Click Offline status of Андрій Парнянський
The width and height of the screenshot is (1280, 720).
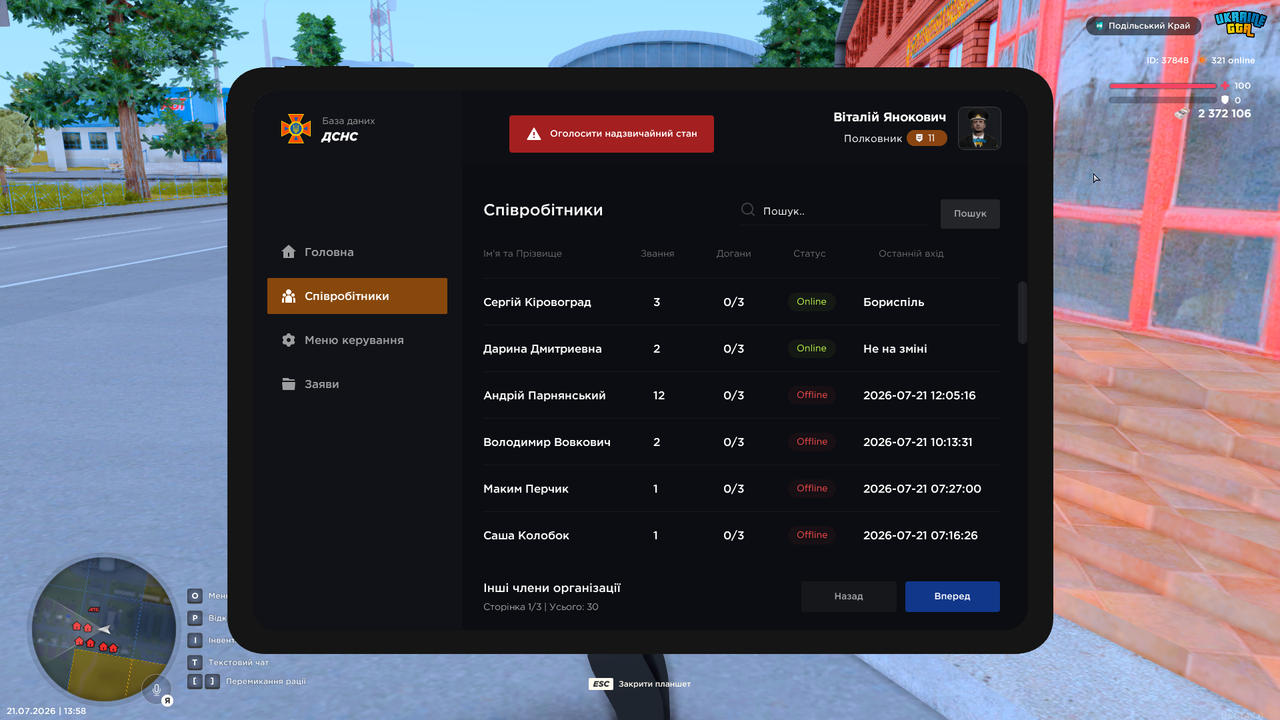[x=812, y=395]
